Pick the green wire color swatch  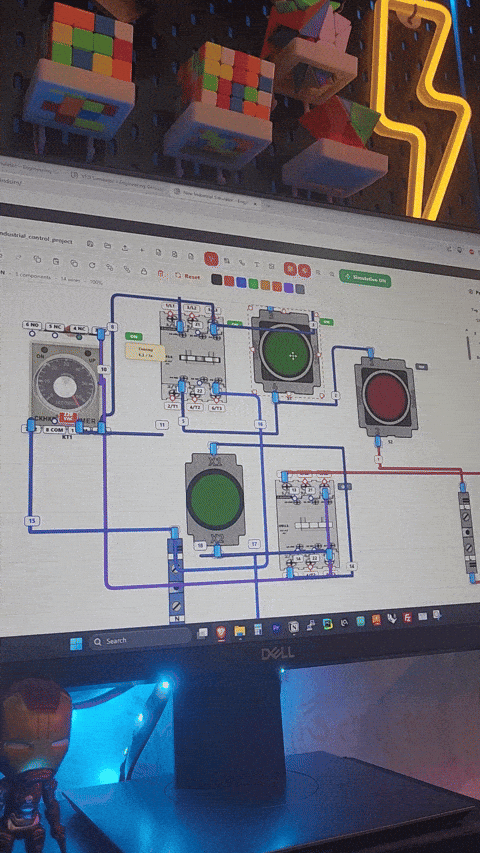coord(253,283)
